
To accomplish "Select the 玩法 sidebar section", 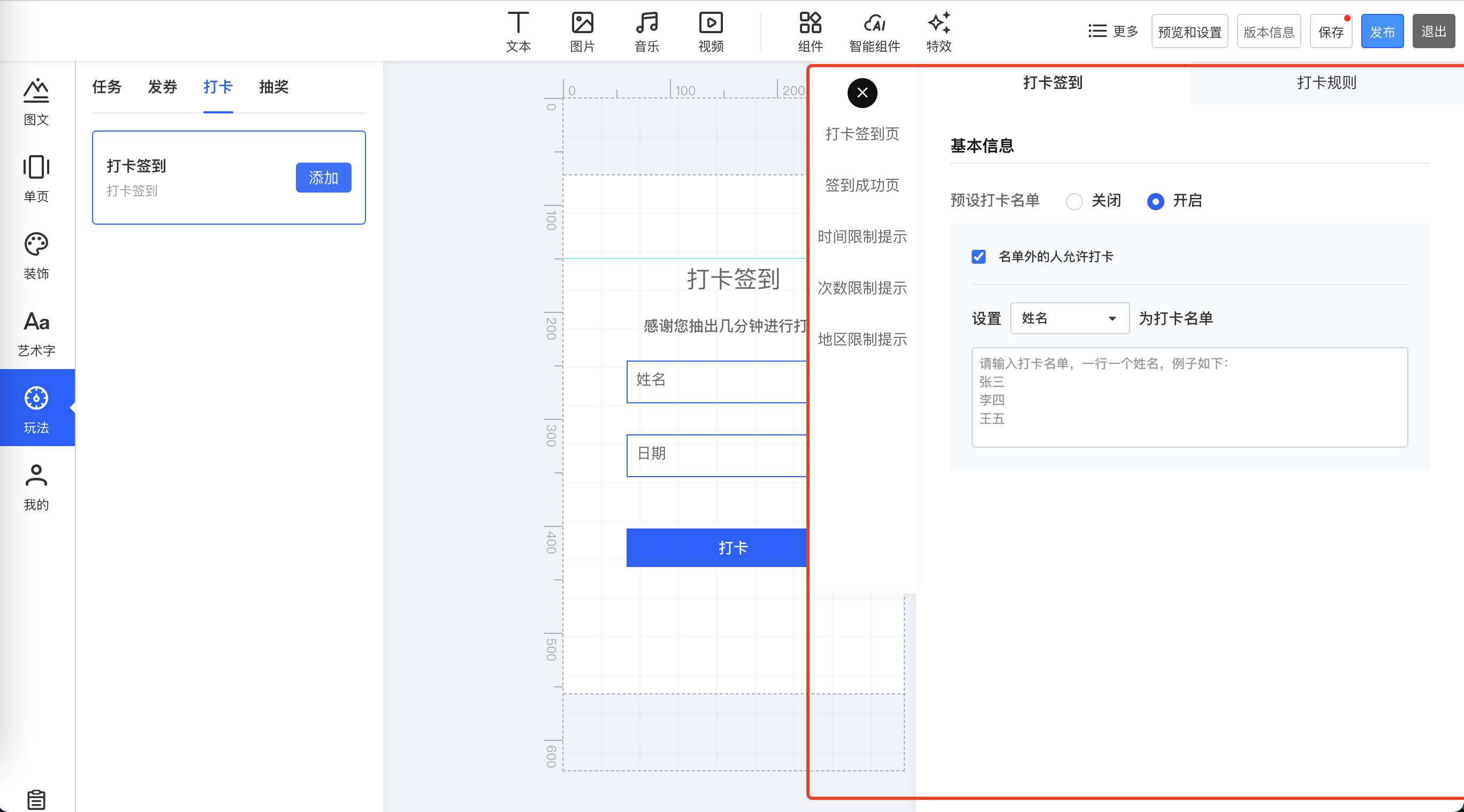I will (37, 408).
